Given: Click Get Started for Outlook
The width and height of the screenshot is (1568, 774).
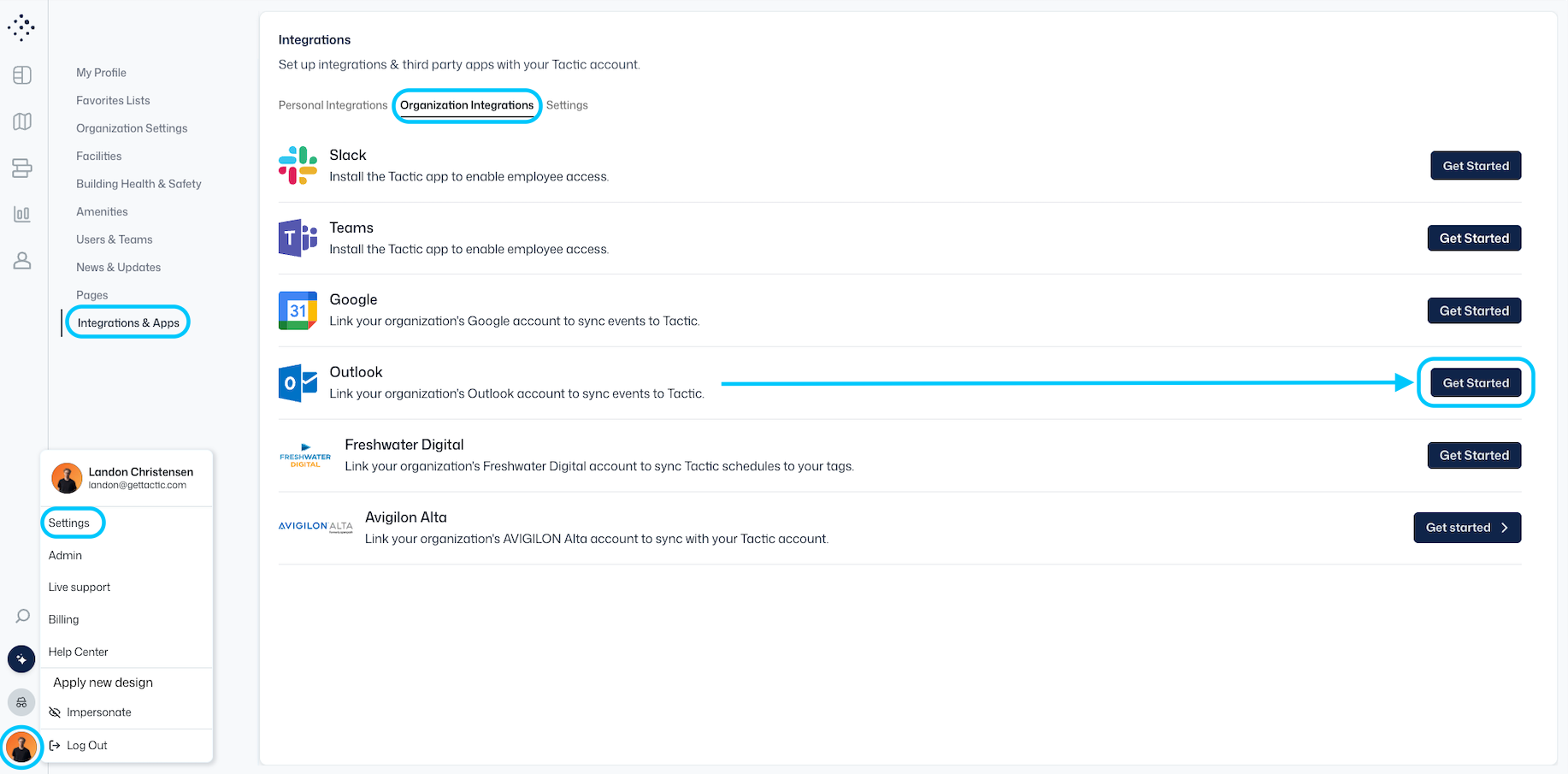Looking at the screenshot, I should point(1475,383).
